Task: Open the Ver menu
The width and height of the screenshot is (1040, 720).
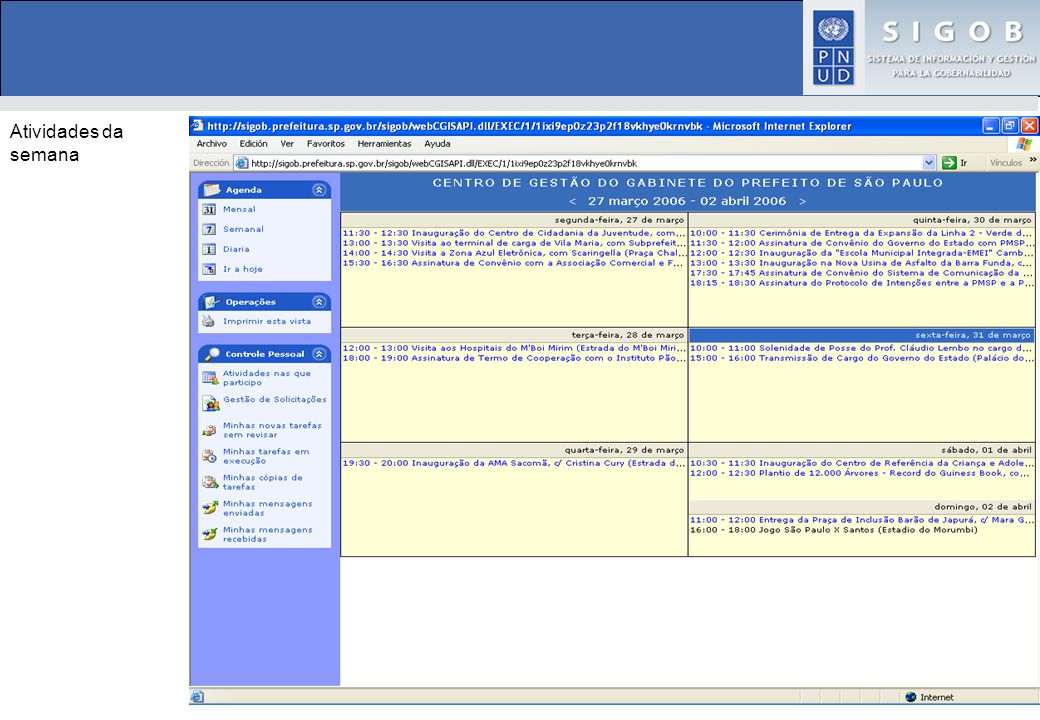Action: (287, 144)
